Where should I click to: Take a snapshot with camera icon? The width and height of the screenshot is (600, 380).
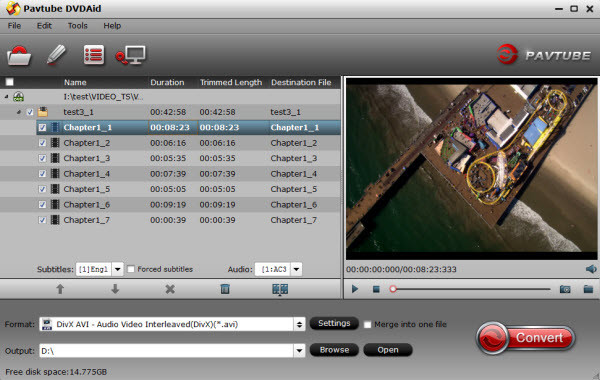point(565,289)
